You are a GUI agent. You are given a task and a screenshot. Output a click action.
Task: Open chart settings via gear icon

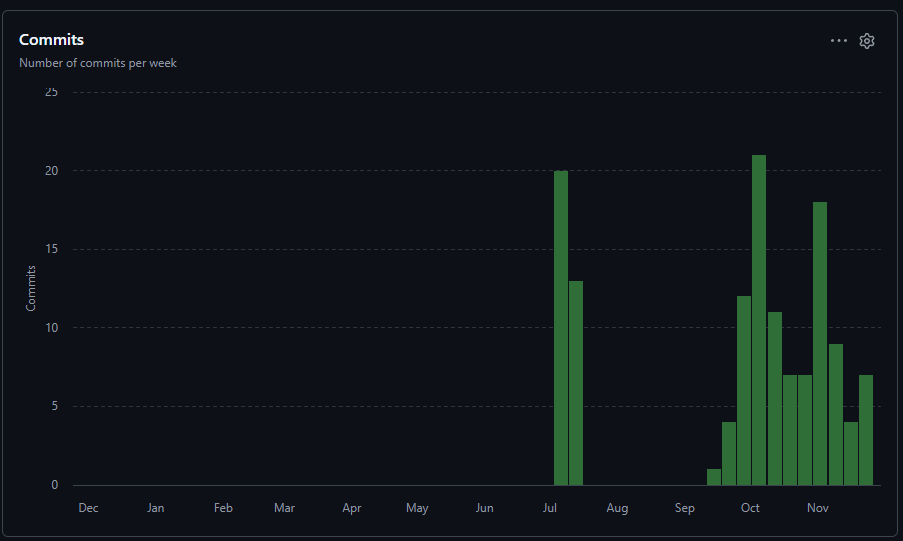[x=867, y=41]
